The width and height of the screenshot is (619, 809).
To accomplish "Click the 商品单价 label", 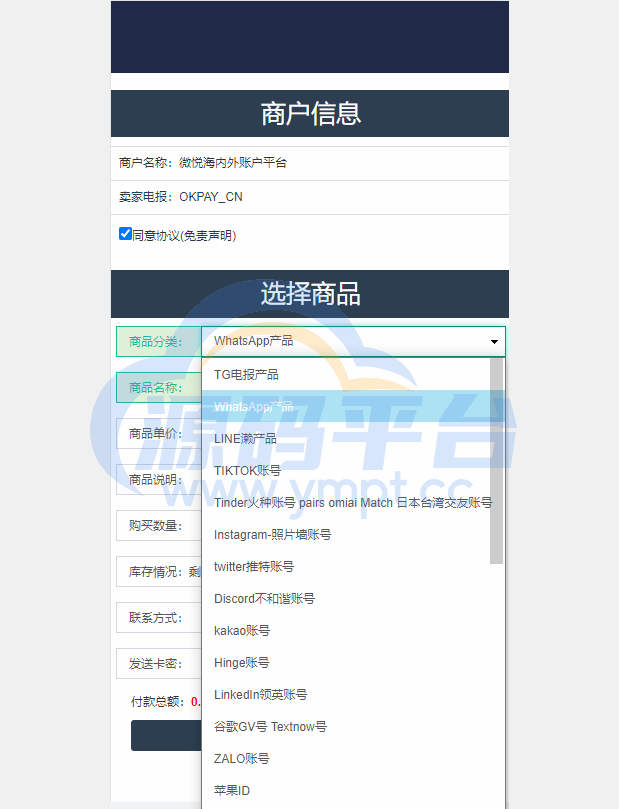I will point(155,433).
